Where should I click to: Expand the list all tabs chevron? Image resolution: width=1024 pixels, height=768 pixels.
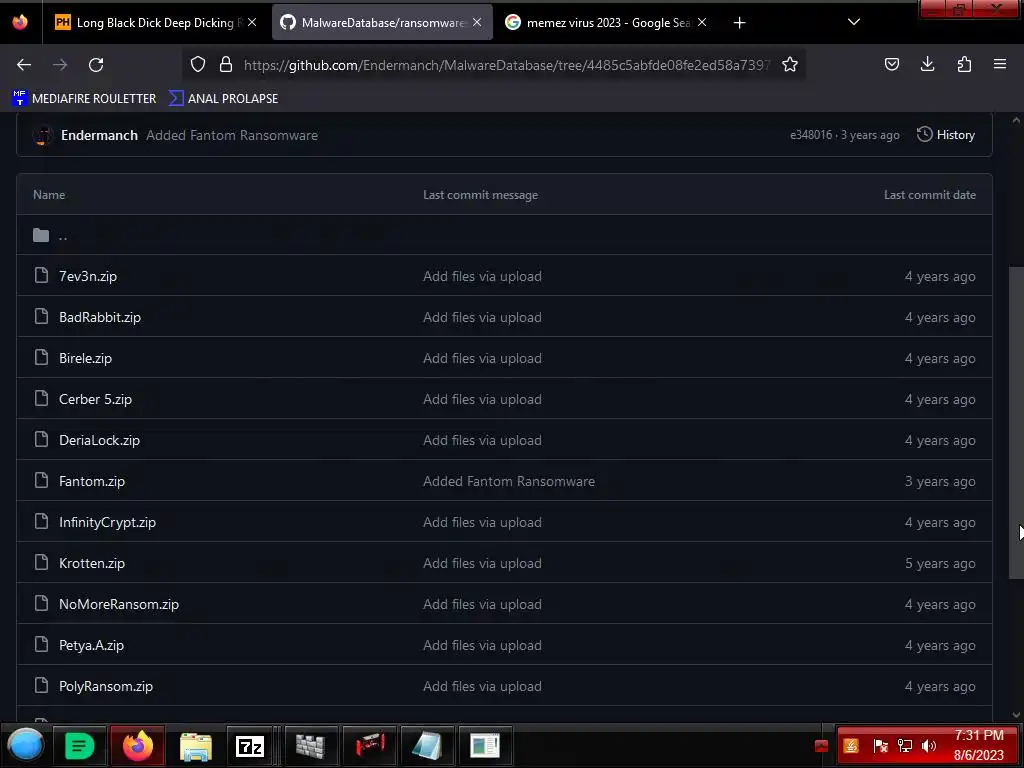tap(854, 22)
